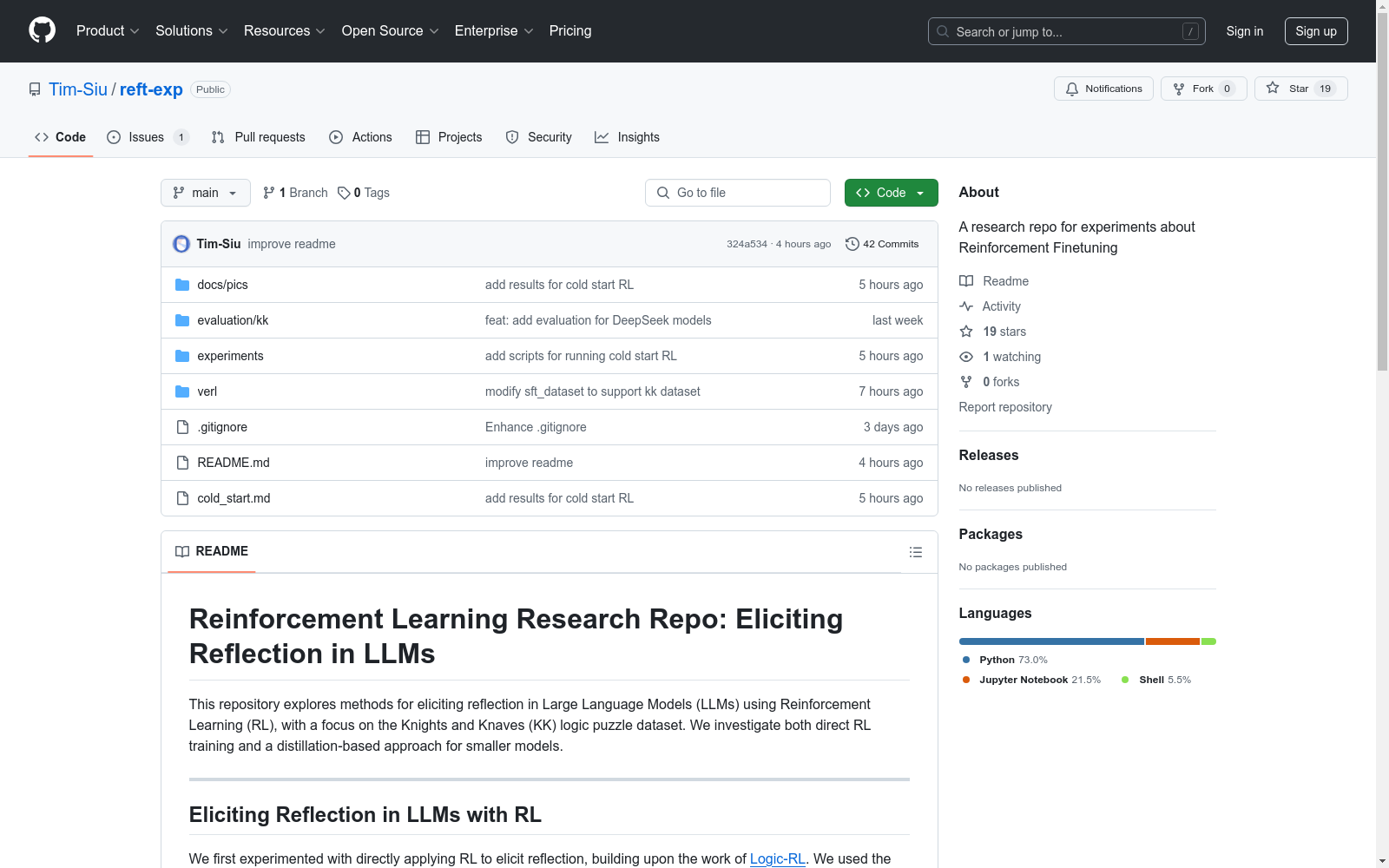The width and height of the screenshot is (1389, 868).
Task: Open the README.md file
Action: [x=234, y=463]
